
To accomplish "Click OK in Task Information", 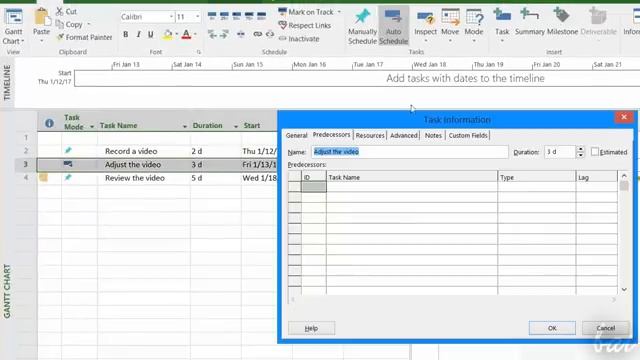I will (x=552, y=328).
